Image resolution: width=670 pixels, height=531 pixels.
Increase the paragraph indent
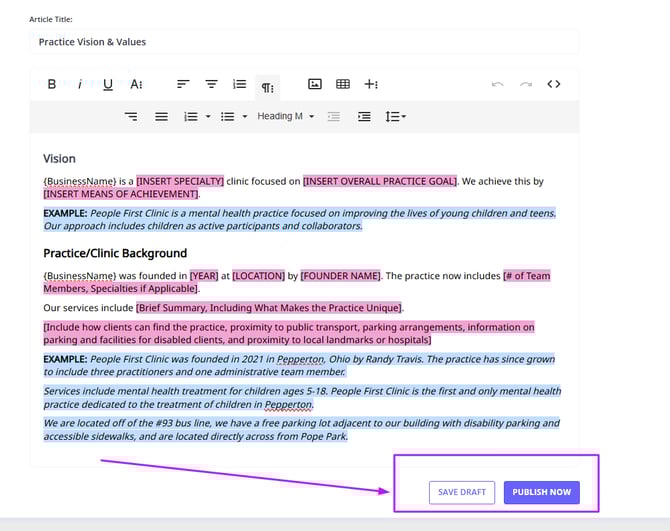364,117
